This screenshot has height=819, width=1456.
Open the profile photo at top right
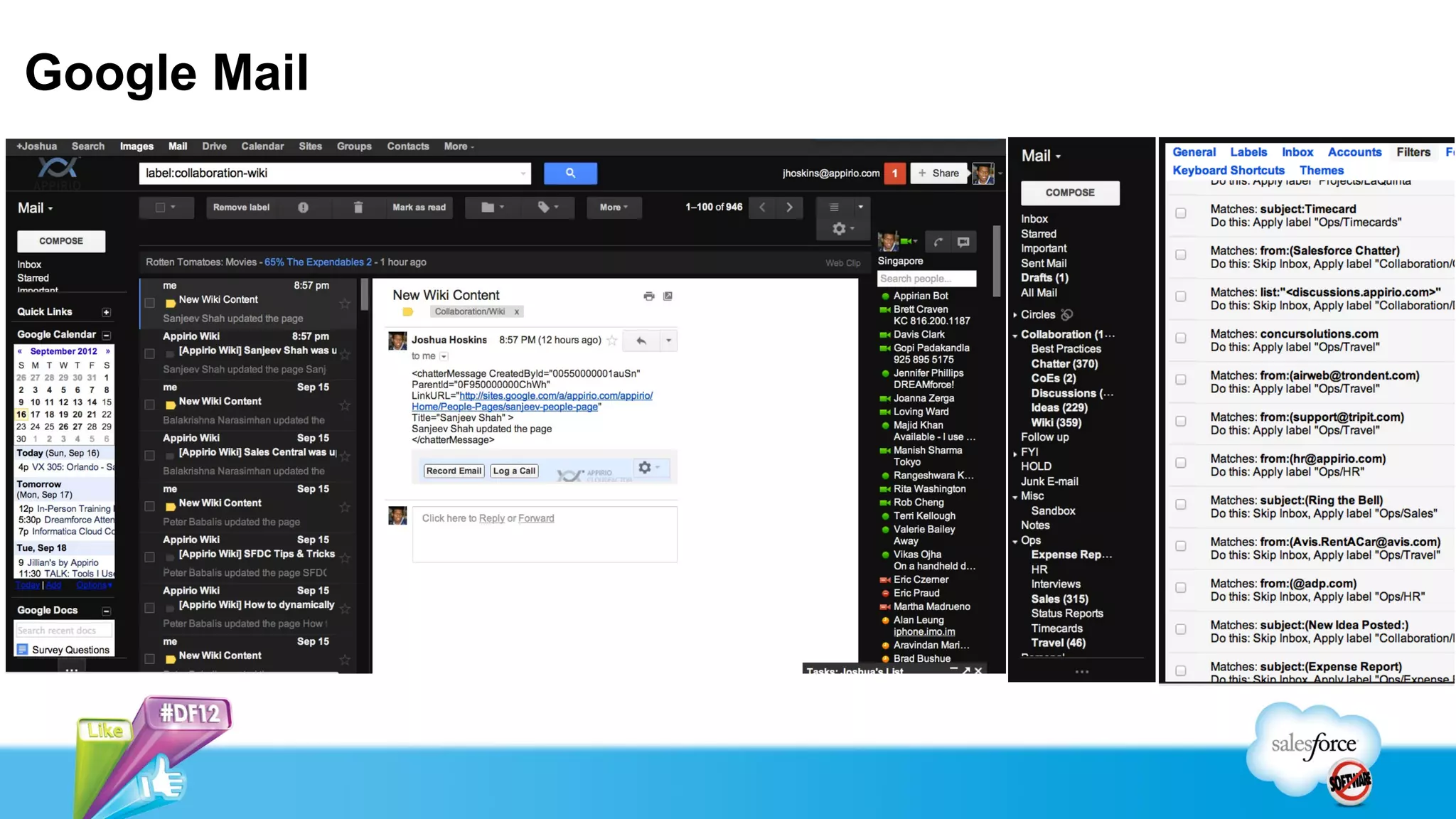pos(983,173)
